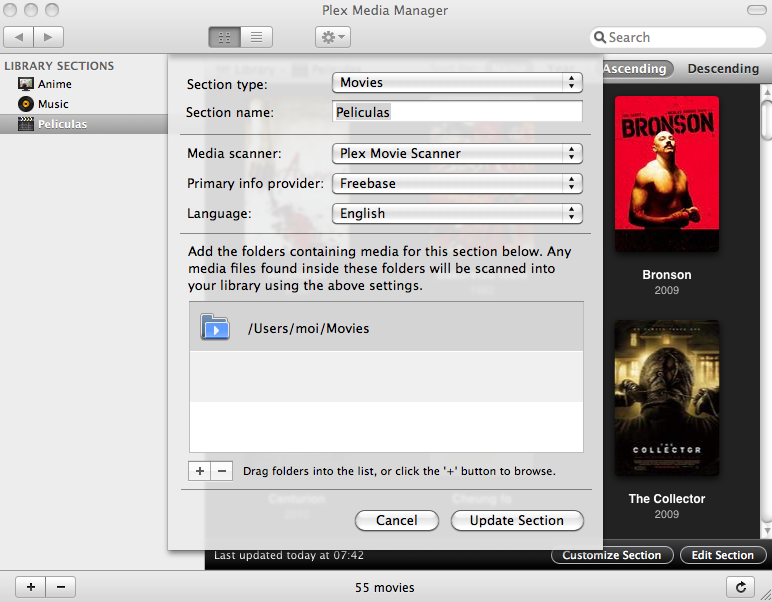Image resolution: width=772 pixels, height=602 pixels.
Task: Edit the Section name field
Action: point(457,112)
